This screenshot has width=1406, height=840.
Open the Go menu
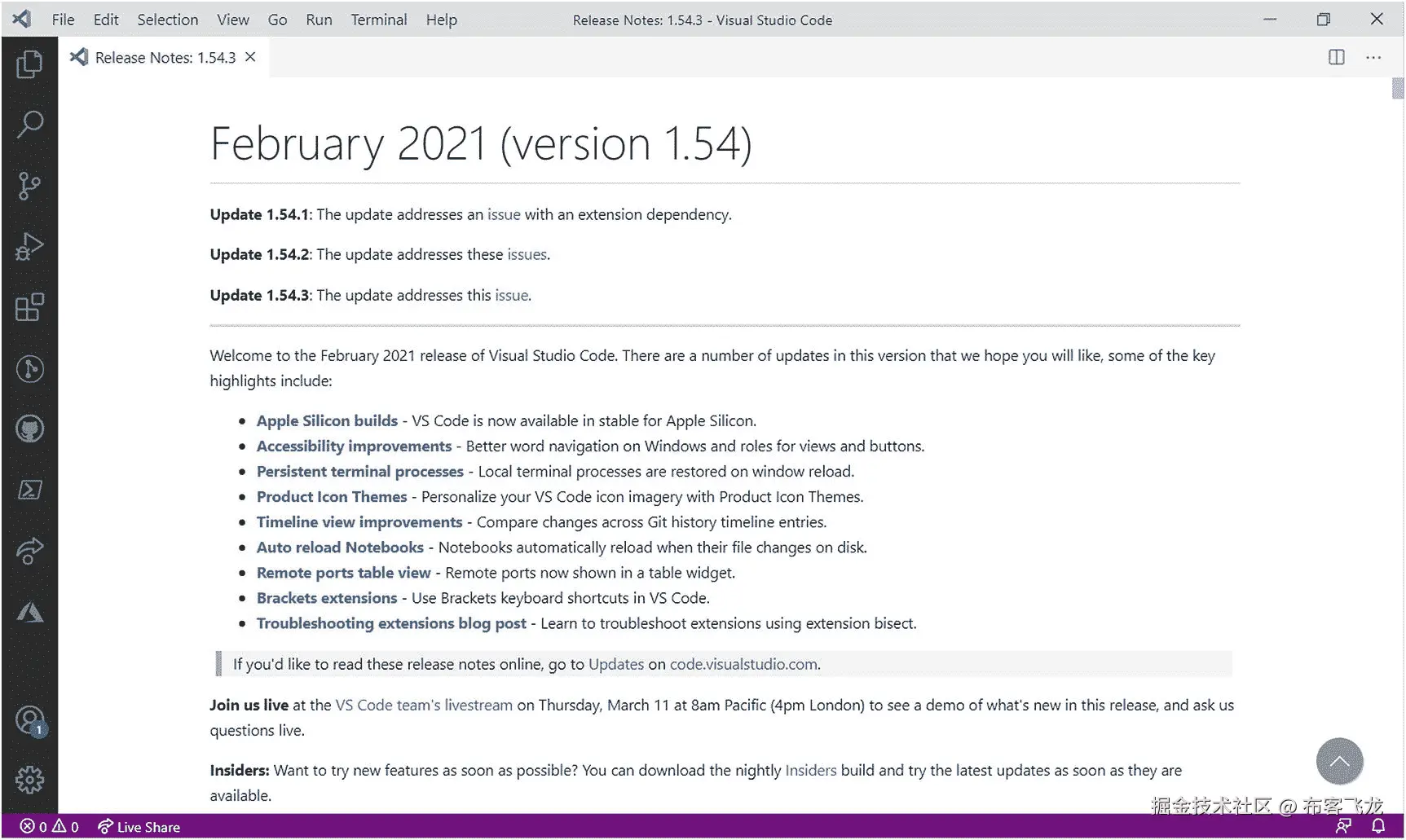pyautogui.click(x=277, y=20)
